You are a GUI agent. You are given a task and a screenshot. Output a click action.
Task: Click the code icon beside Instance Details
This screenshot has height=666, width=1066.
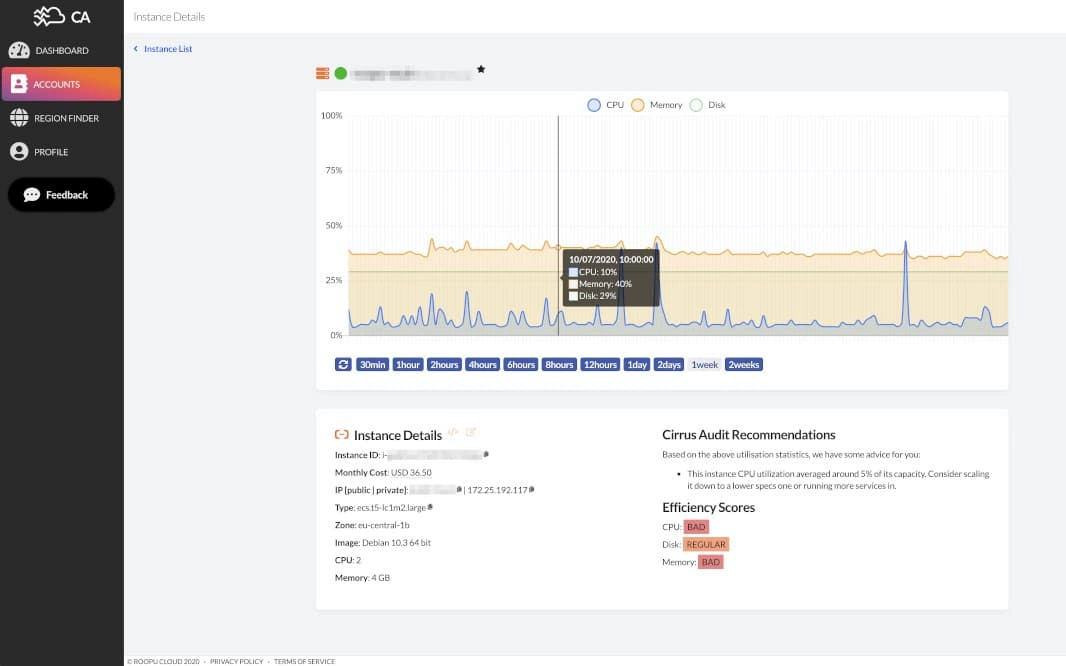coord(453,433)
